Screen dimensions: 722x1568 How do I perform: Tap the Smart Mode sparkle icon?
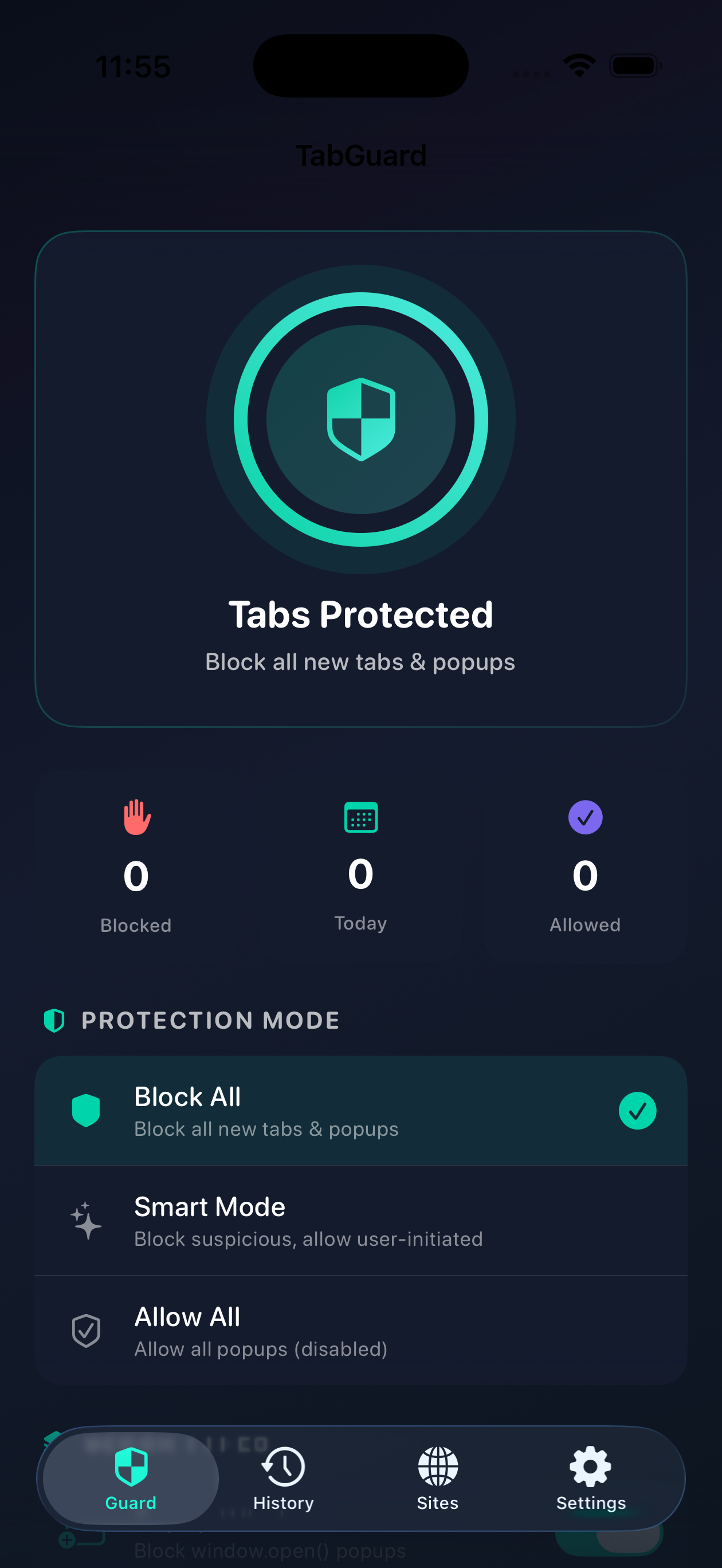click(86, 1221)
